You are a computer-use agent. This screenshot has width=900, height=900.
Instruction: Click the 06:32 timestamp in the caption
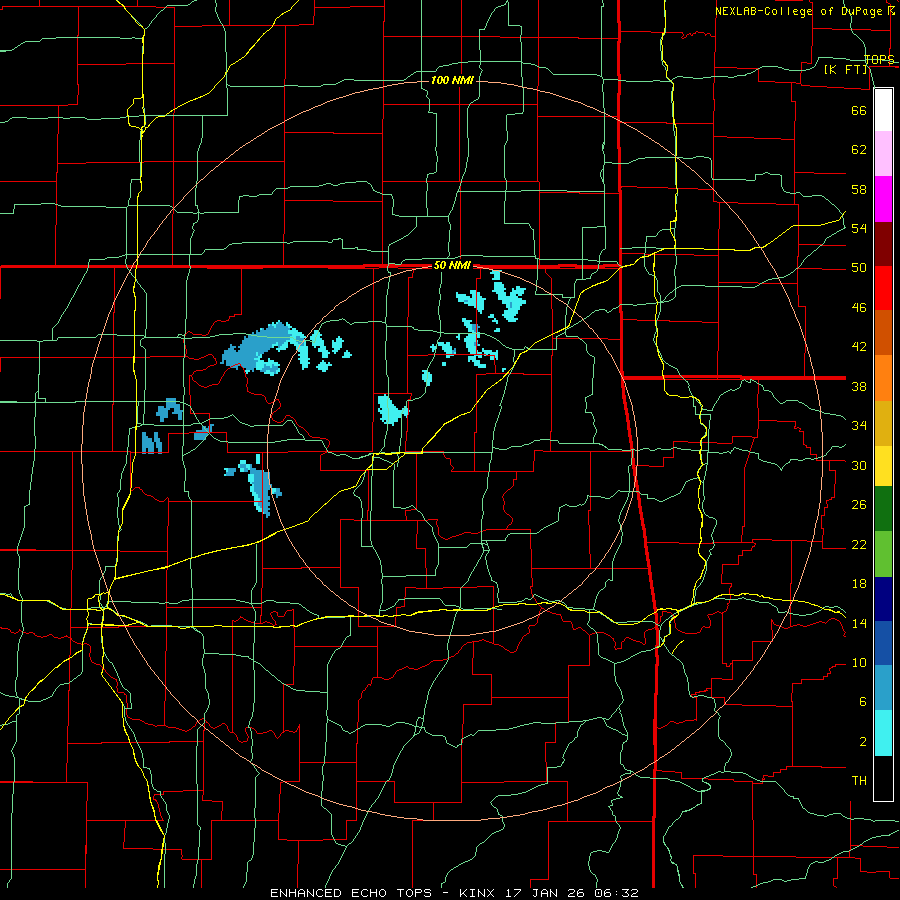(x=618, y=893)
